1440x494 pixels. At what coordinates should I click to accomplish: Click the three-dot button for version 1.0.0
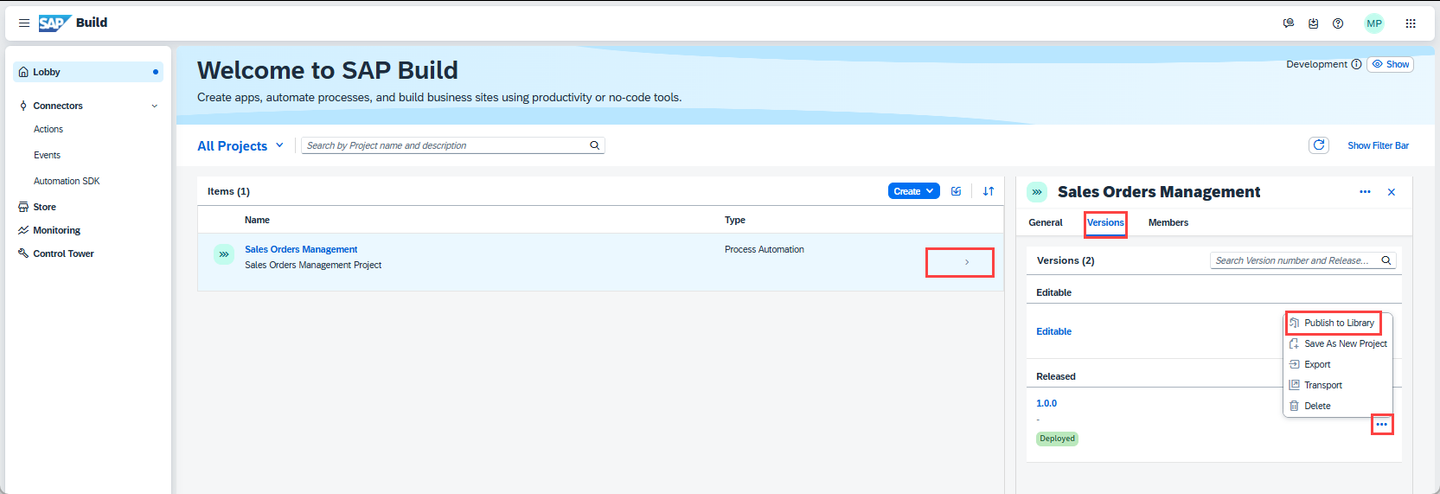click(x=1382, y=425)
